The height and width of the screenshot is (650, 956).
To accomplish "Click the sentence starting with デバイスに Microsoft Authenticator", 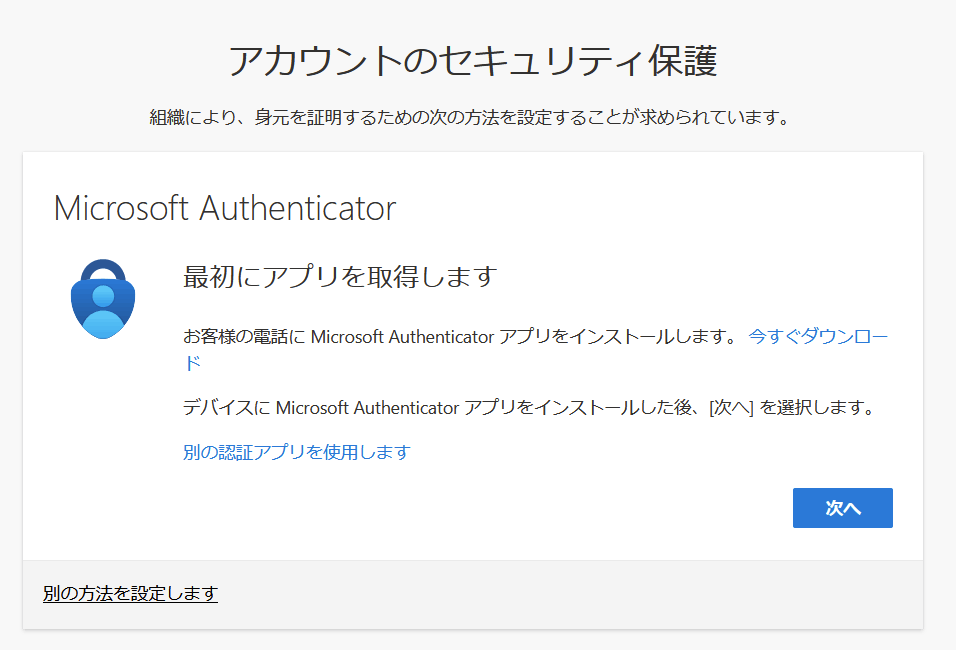I will tap(529, 407).
